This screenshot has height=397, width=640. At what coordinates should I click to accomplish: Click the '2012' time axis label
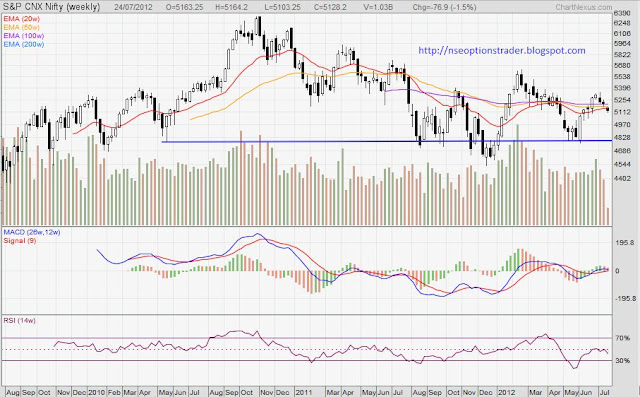507,393
